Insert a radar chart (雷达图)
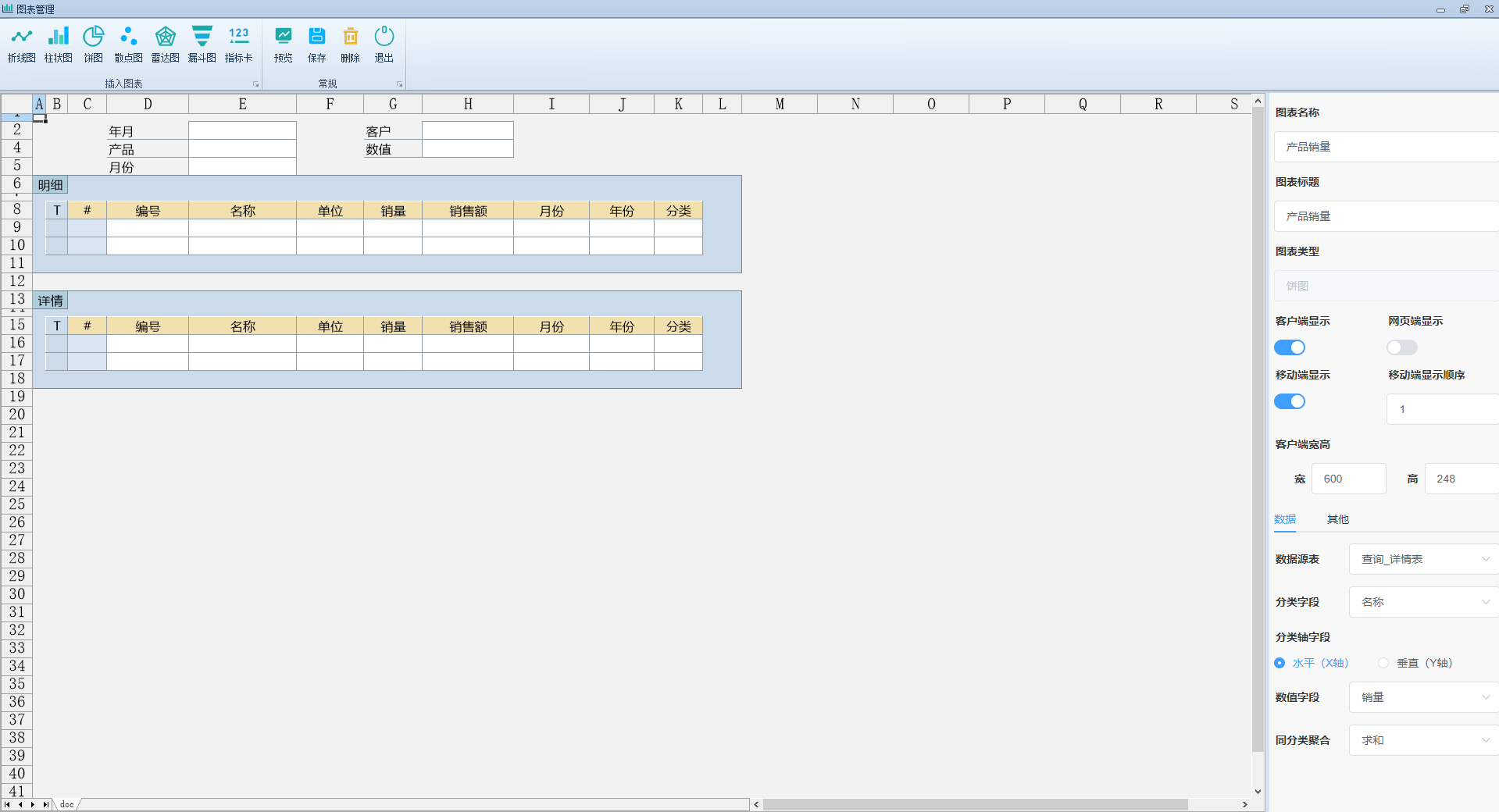The height and width of the screenshot is (812, 1499). pyautogui.click(x=165, y=44)
